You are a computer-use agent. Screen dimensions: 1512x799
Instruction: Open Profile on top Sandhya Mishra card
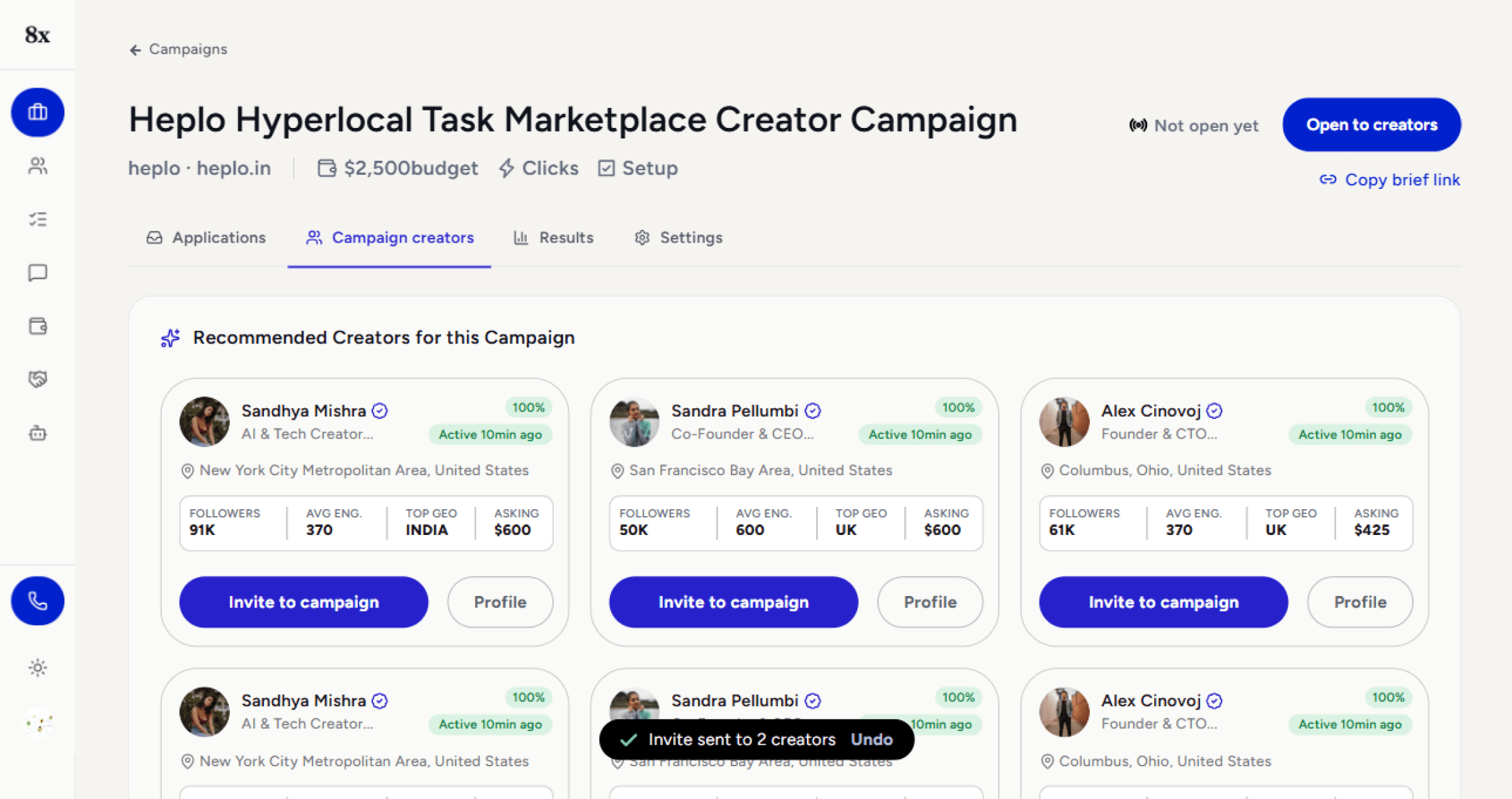(500, 602)
